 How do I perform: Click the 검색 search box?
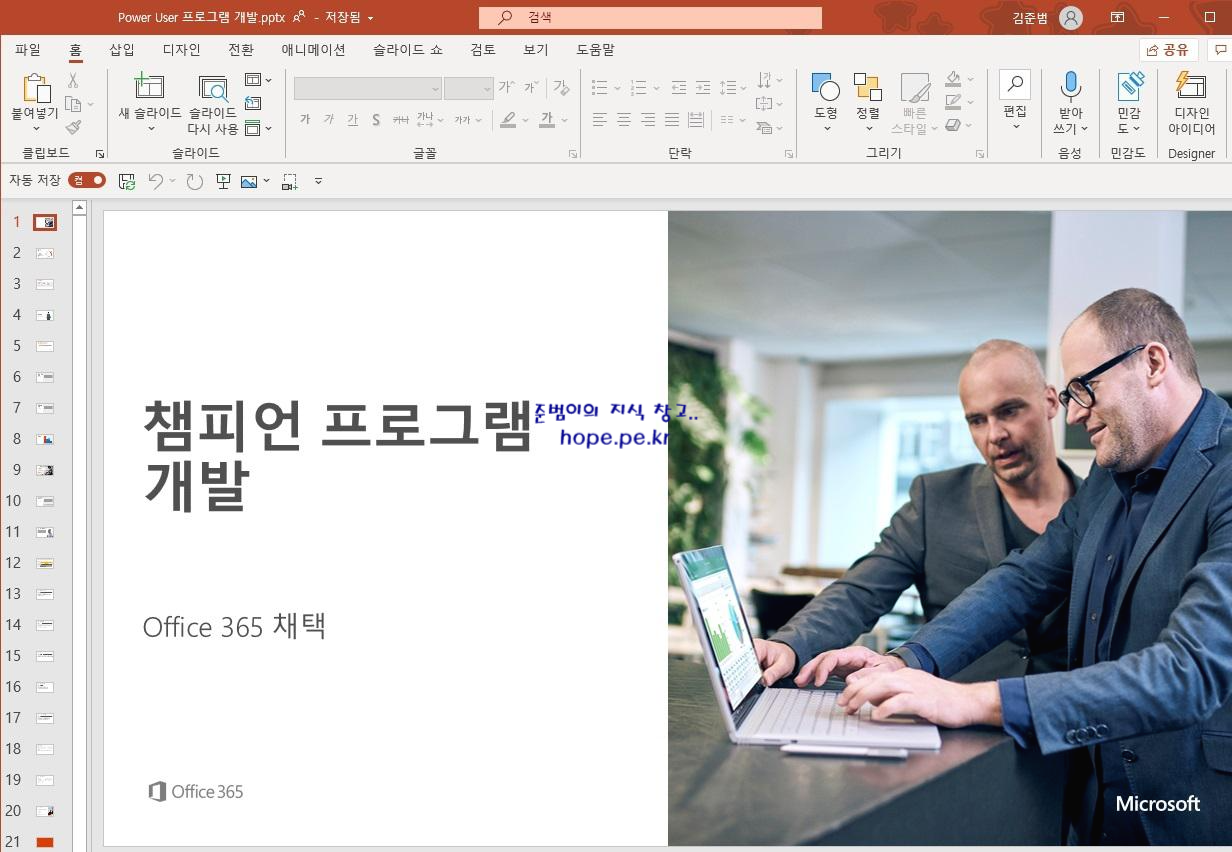coord(650,18)
